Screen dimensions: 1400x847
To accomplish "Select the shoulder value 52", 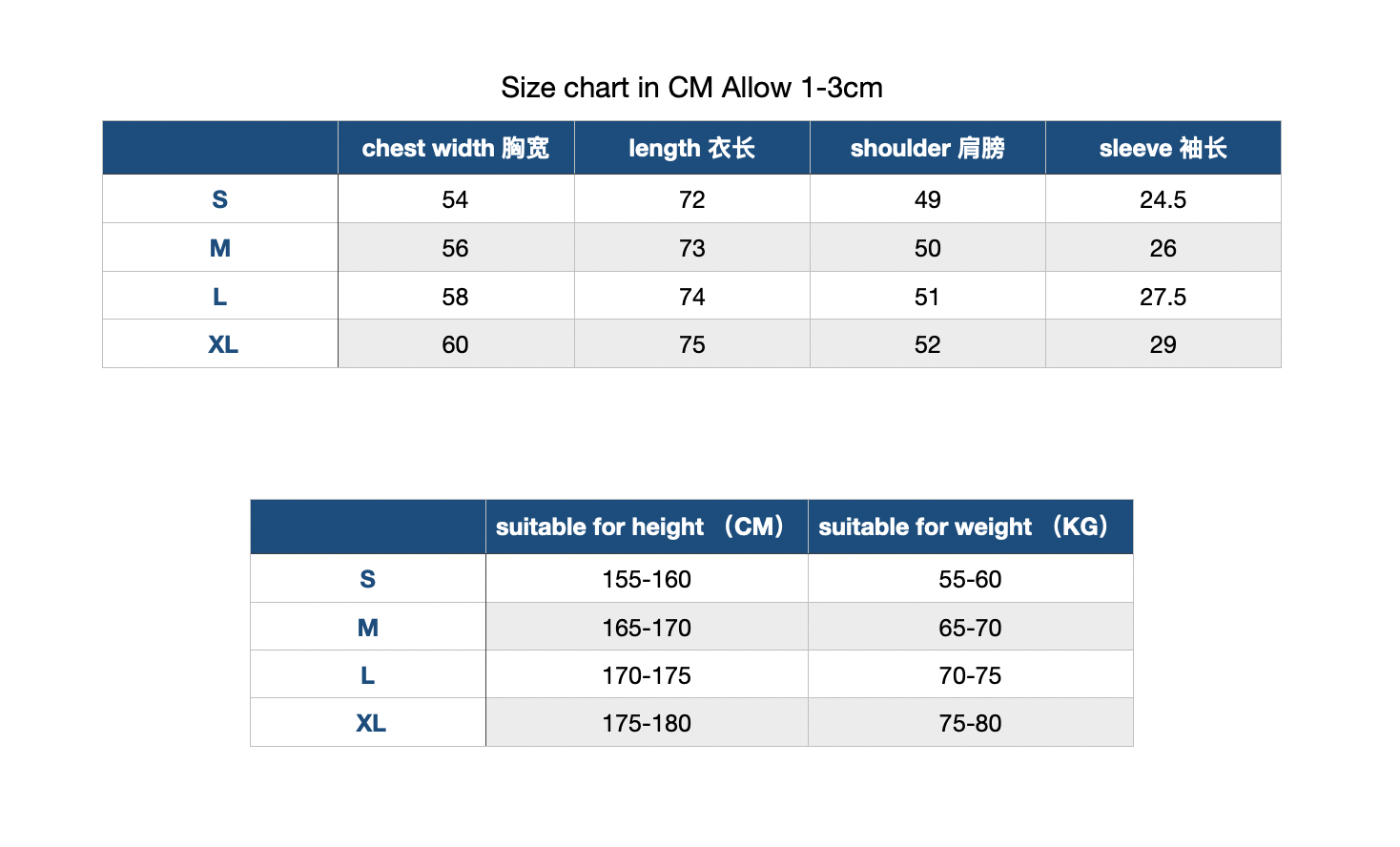I will (x=928, y=344).
